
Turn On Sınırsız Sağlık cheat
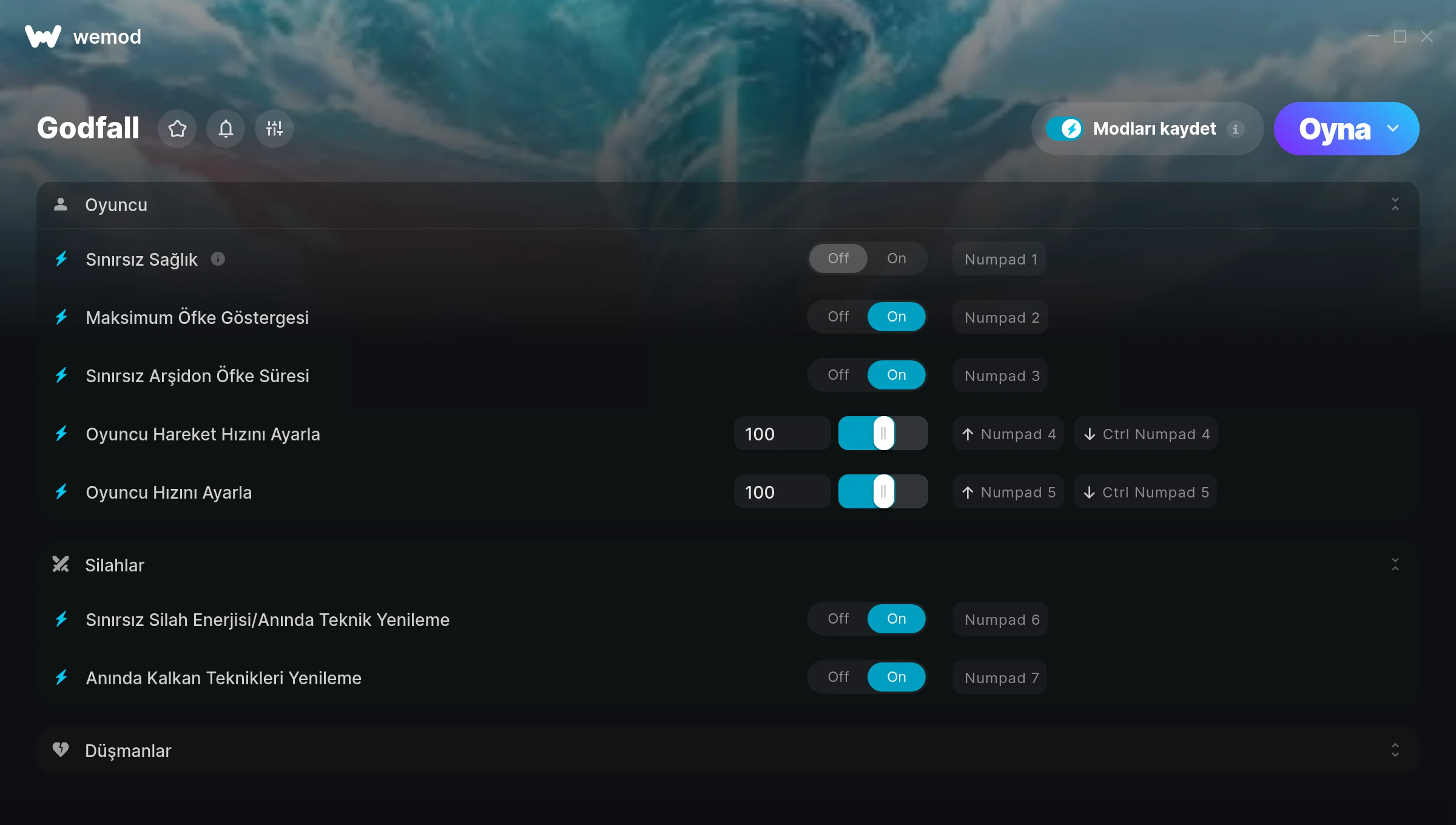896,258
